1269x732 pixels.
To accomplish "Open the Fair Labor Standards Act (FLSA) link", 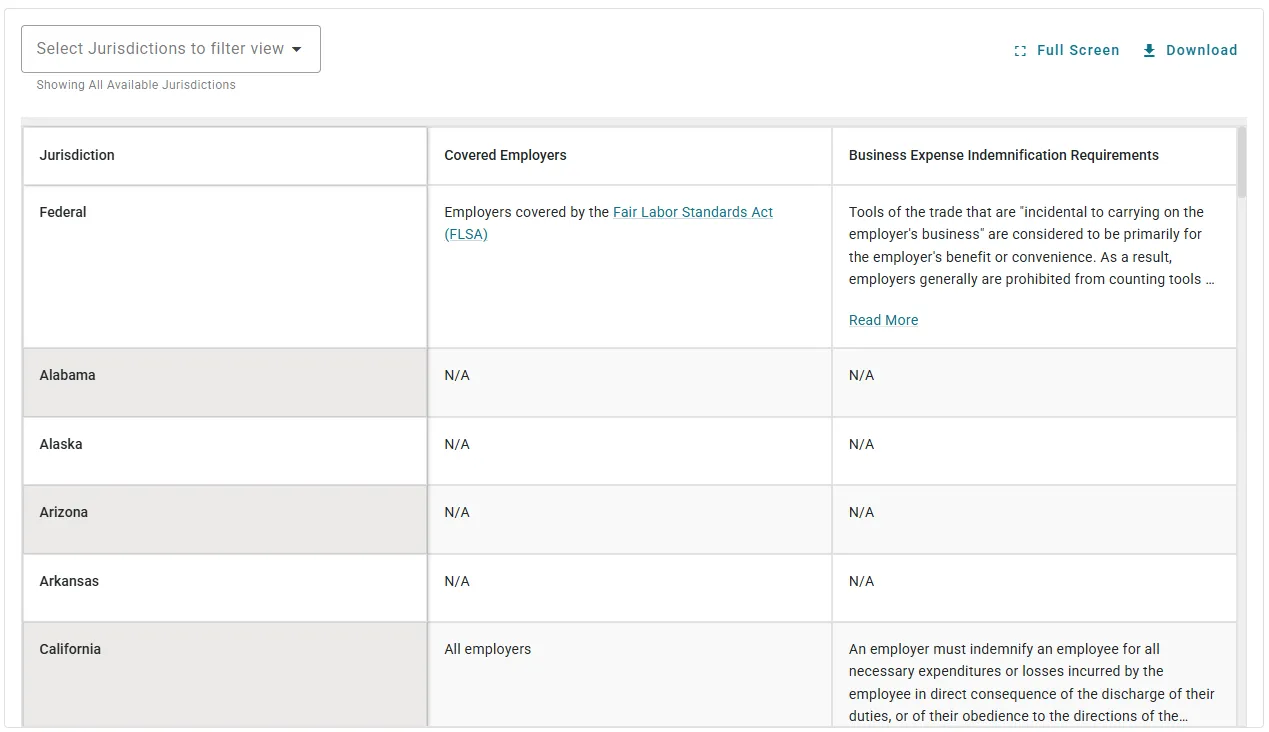I will (692, 212).
